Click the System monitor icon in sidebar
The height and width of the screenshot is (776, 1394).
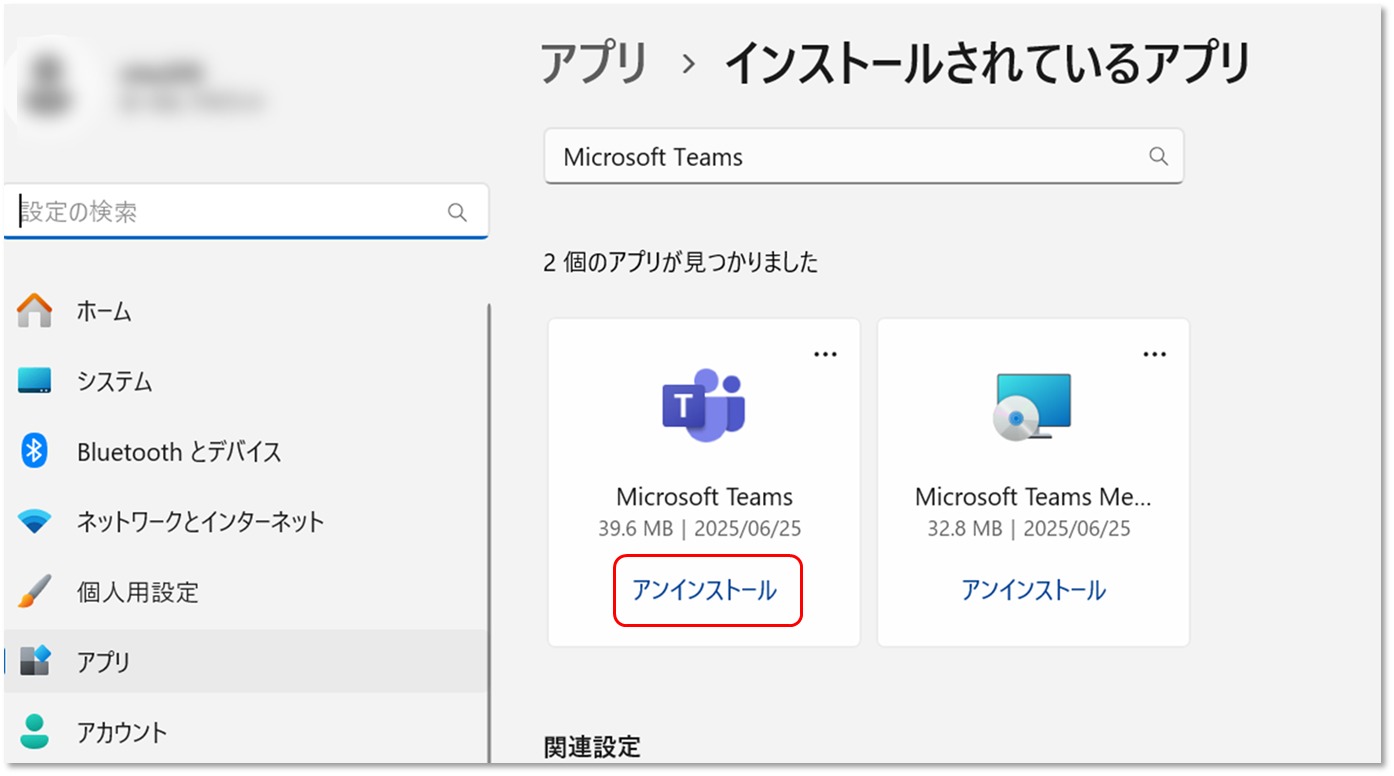pos(35,381)
